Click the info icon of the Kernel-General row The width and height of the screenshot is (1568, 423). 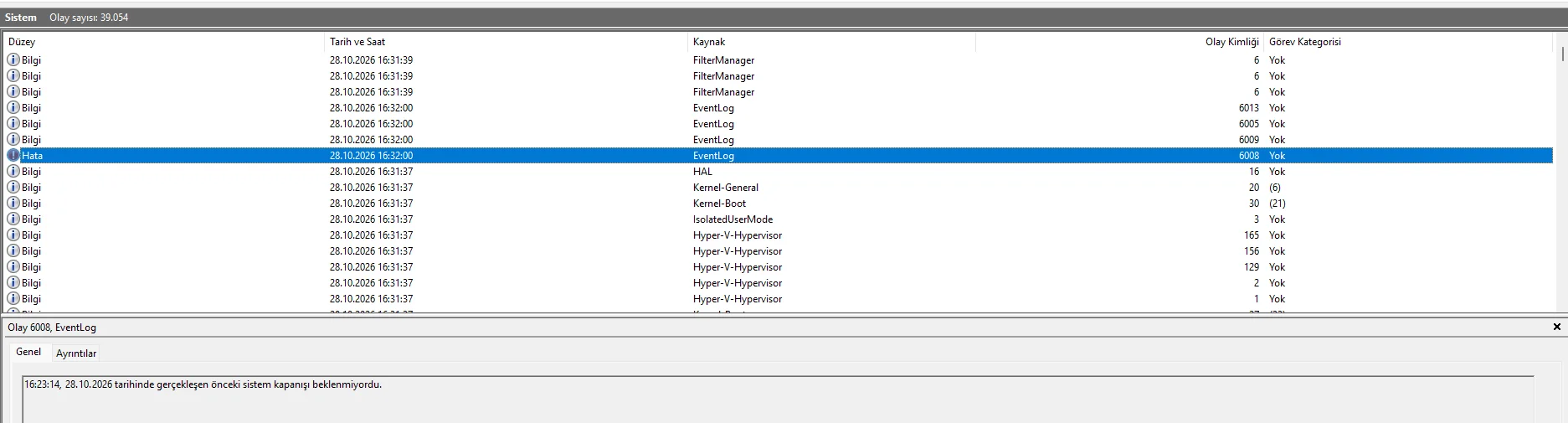[13, 188]
